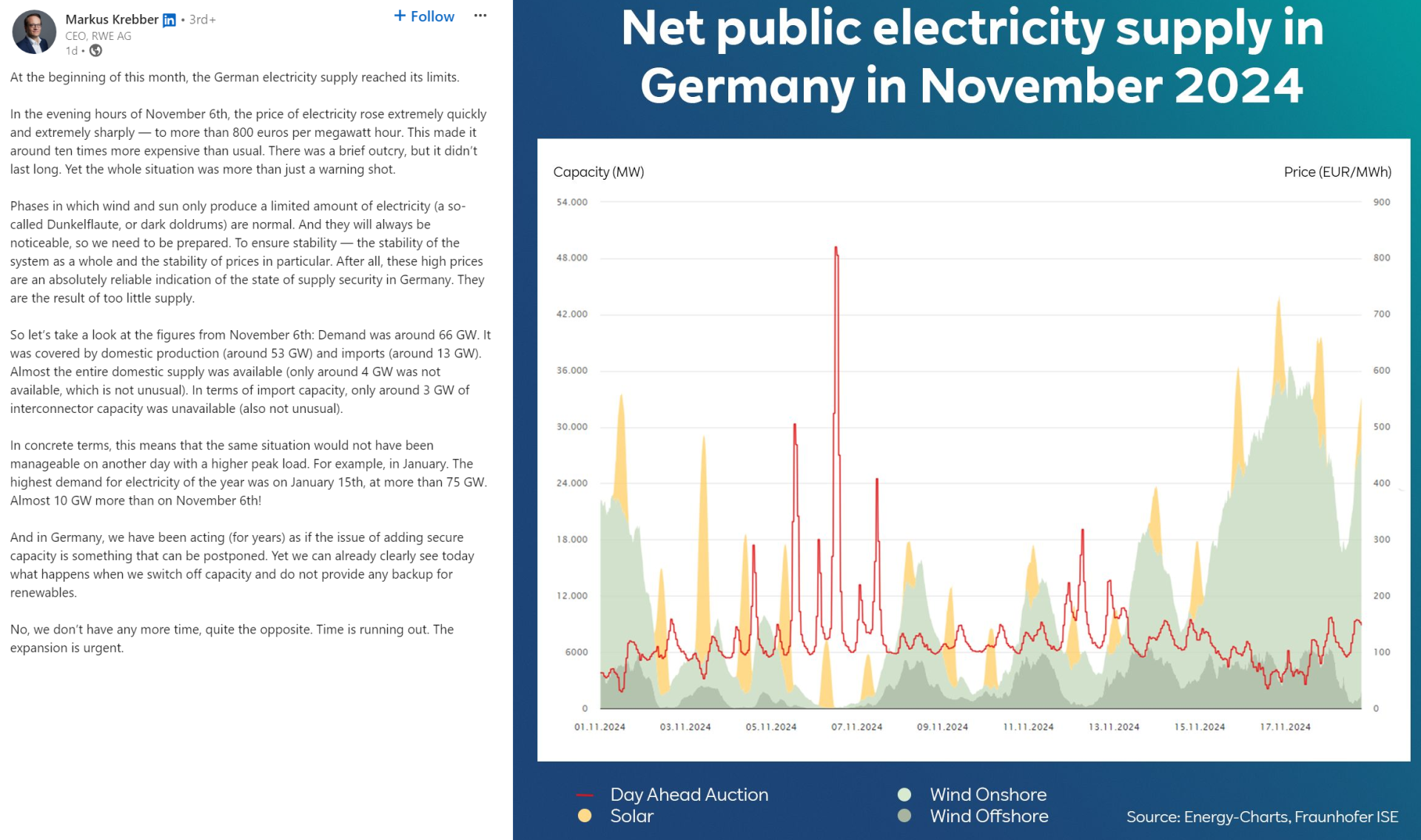Click the Wind Onshore legend dot
The image size is (1421, 840).
point(904,795)
